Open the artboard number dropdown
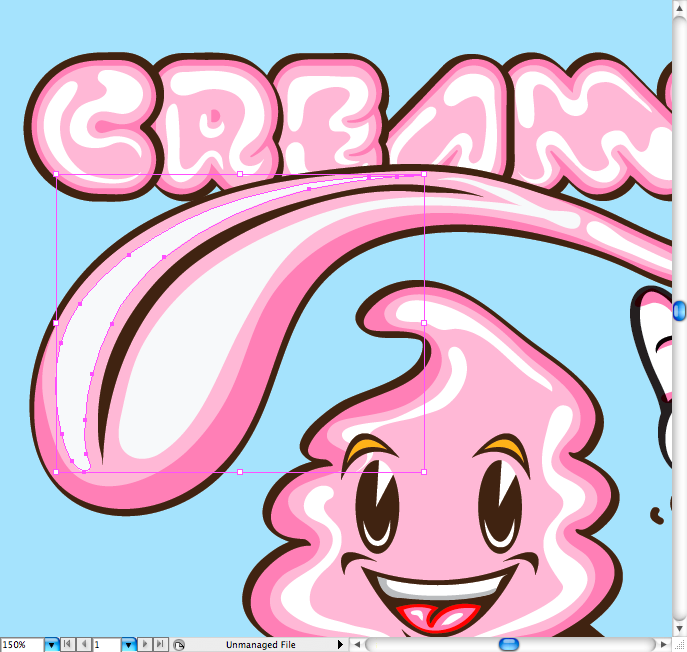This screenshot has width=687, height=652. [x=128, y=645]
